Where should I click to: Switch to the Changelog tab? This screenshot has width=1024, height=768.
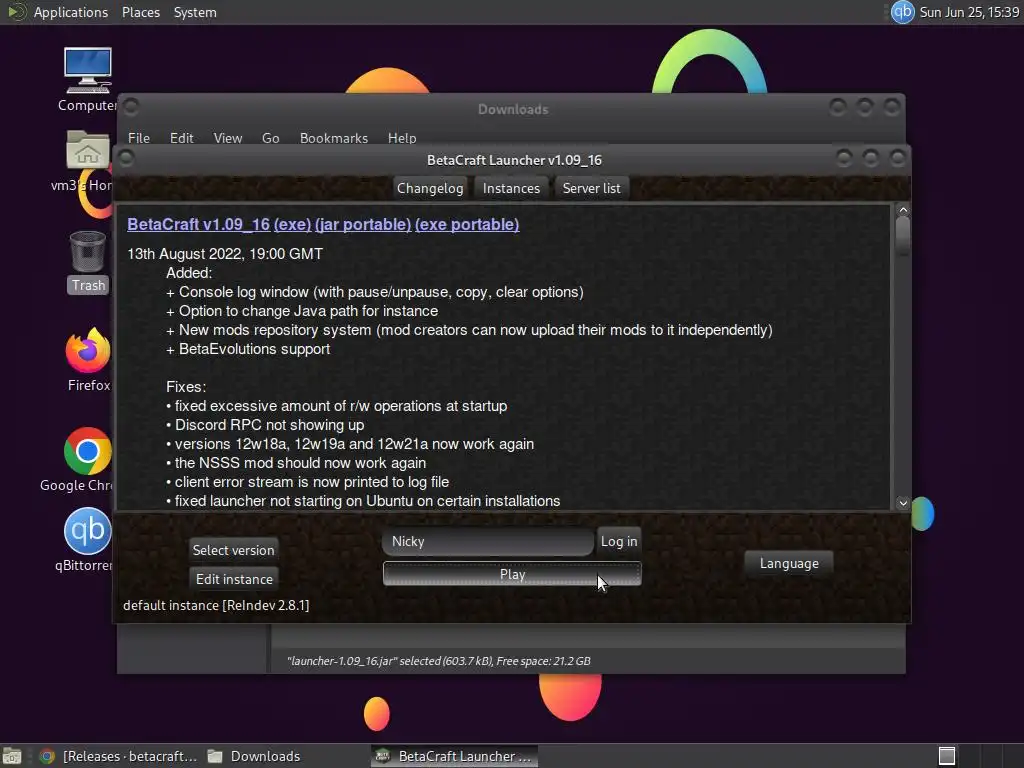pos(430,188)
